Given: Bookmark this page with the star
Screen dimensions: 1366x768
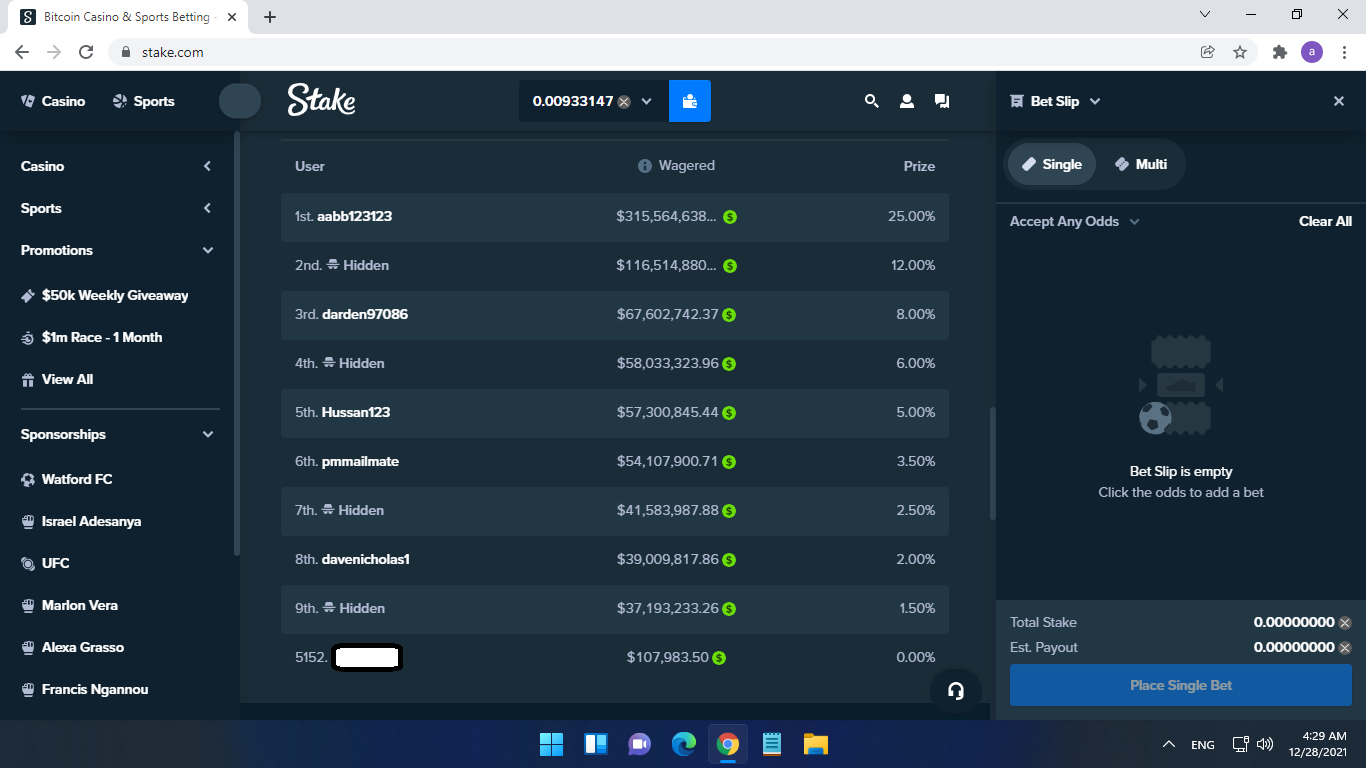Looking at the screenshot, I should pos(1240,52).
